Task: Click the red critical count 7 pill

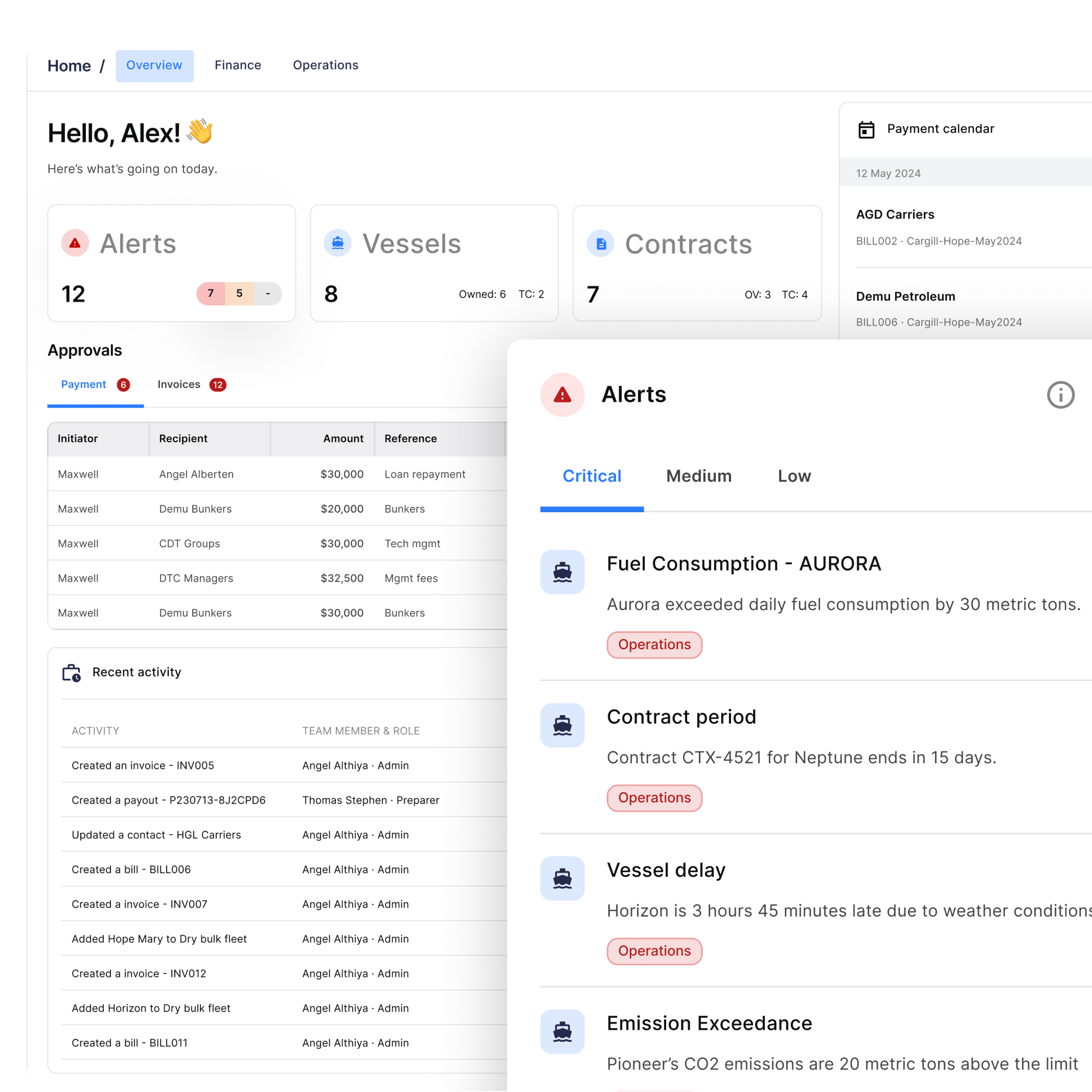Action: (x=210, y=293)
